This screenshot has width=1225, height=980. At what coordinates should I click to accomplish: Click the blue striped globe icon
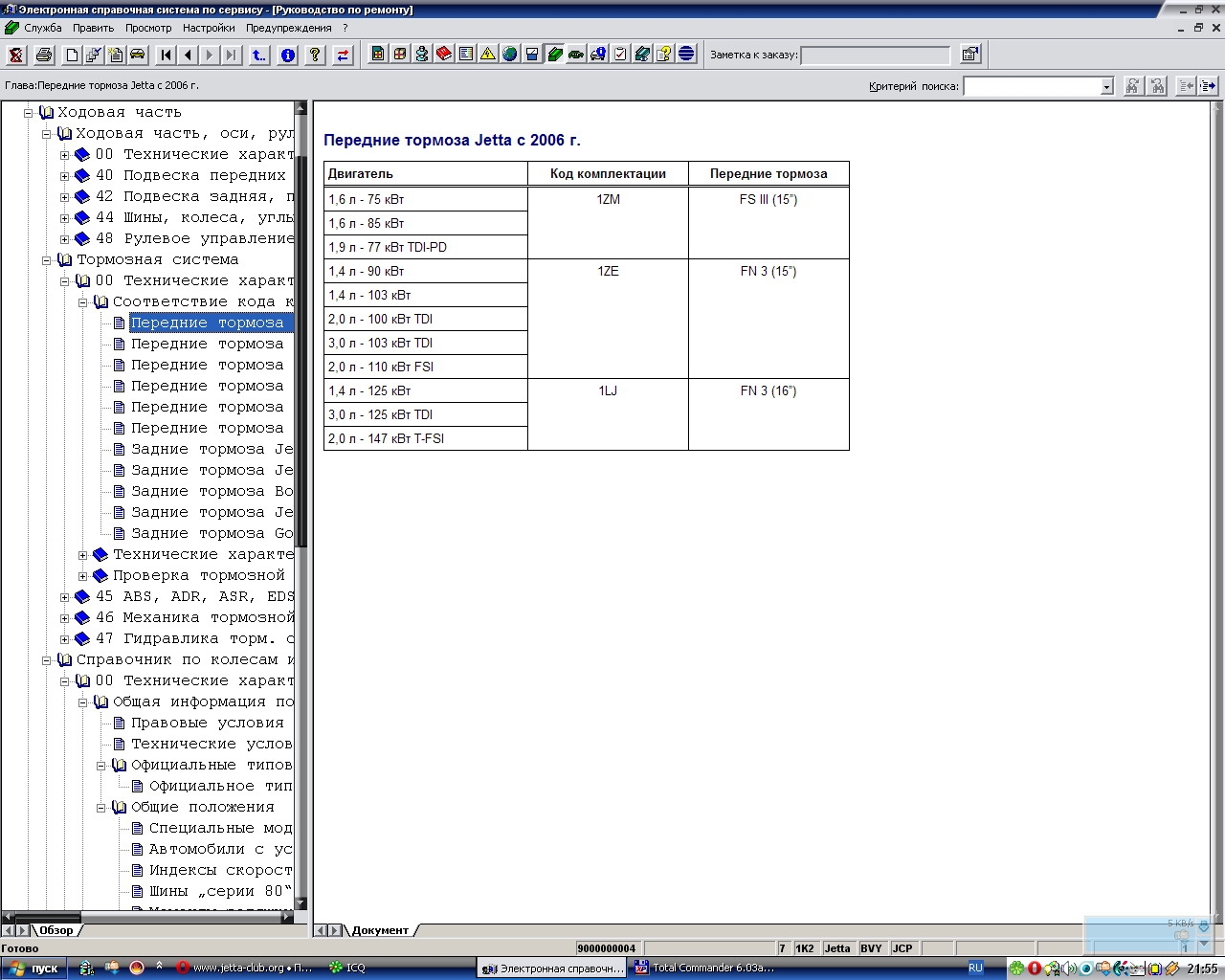pyautogui.click(x=686, y=55)
